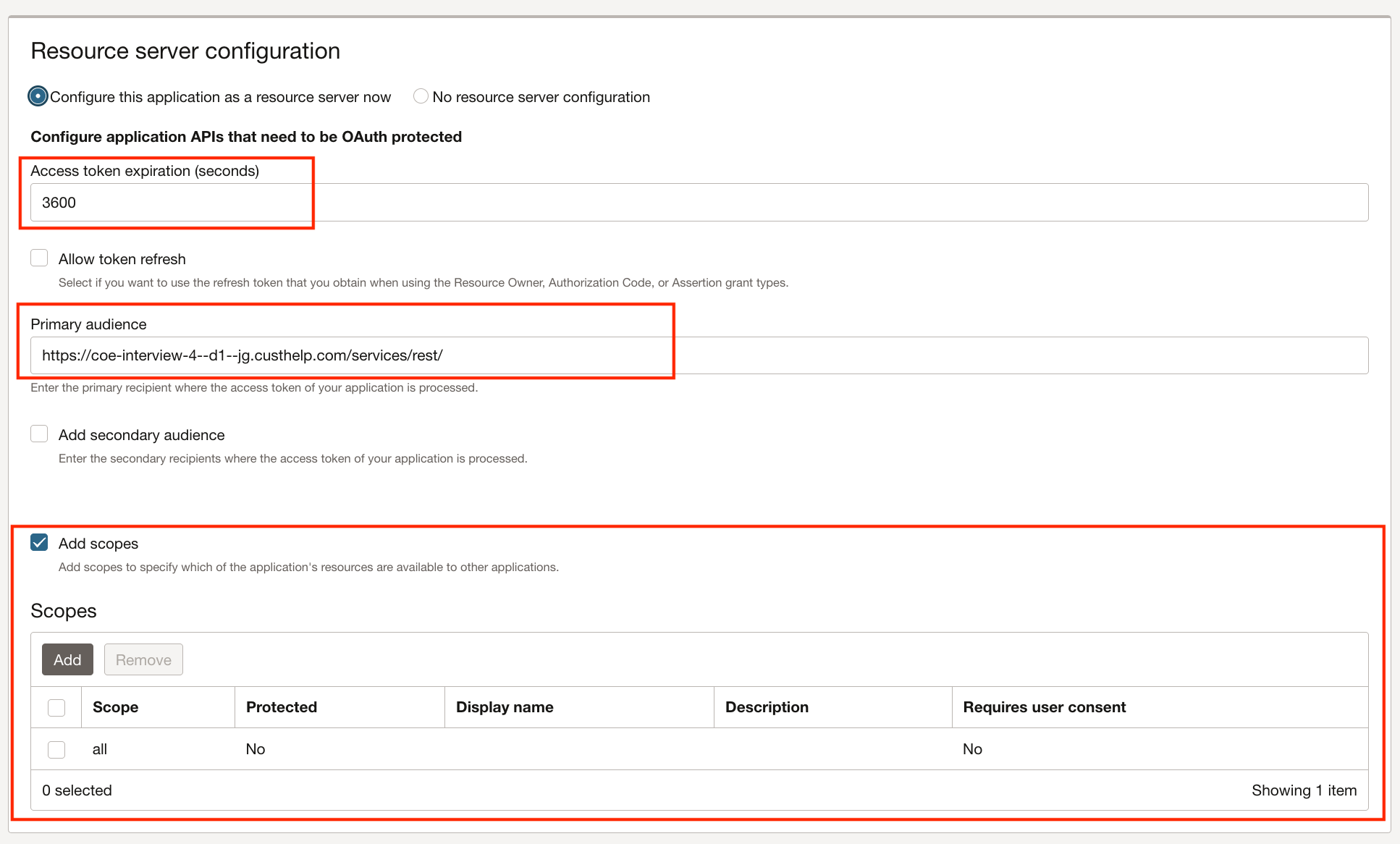
Task: Click the "No" value under Protected for the all scope
Action: tap(255, 749)
